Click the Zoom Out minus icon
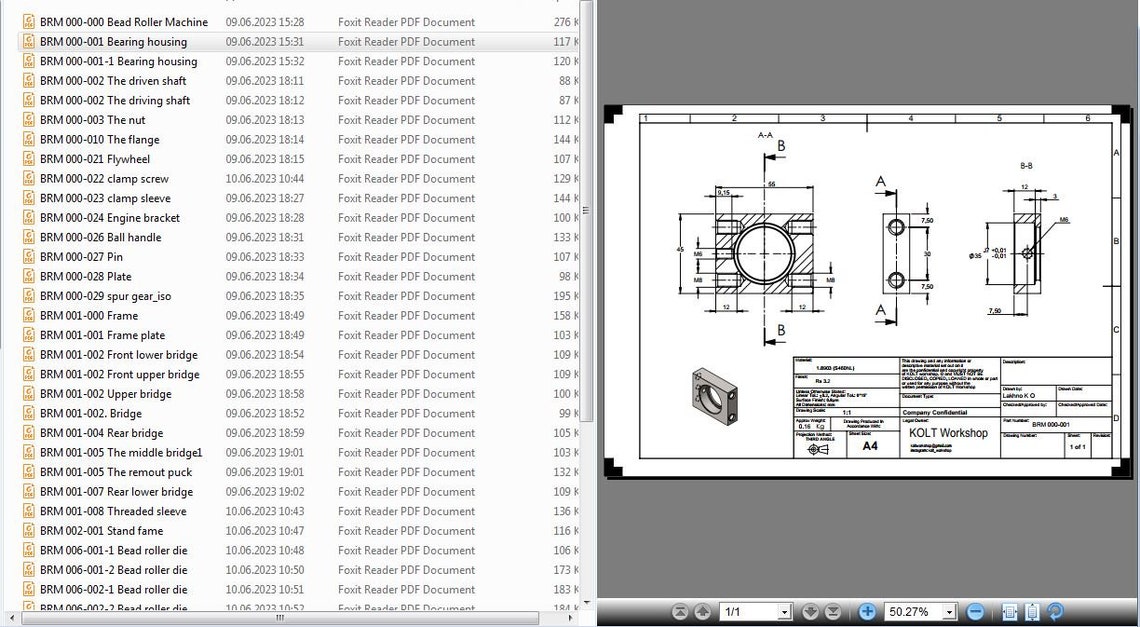Viewport: 1140px width, 627px height. coord(976,611)
